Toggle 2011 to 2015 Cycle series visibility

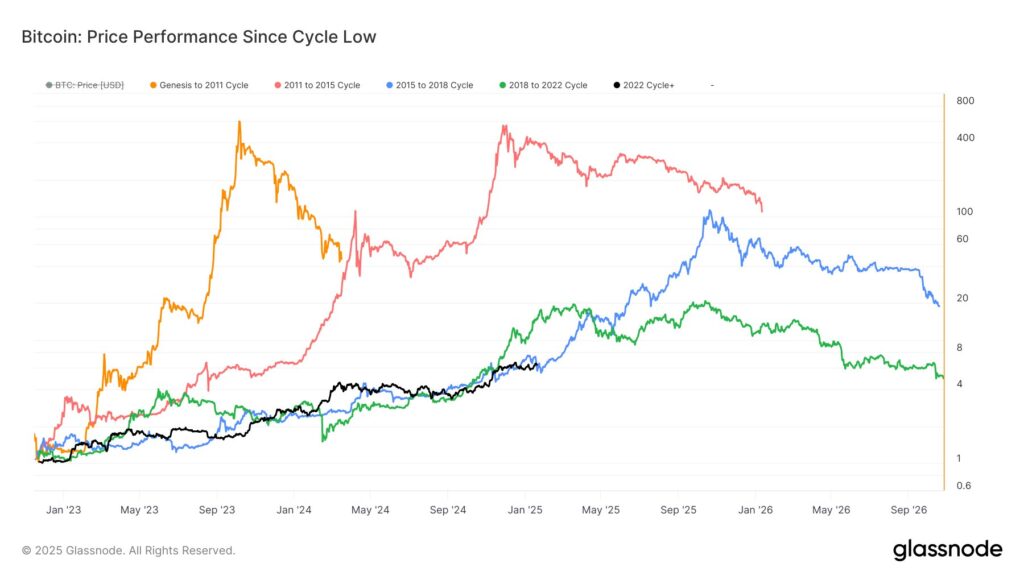pos(317,85)
